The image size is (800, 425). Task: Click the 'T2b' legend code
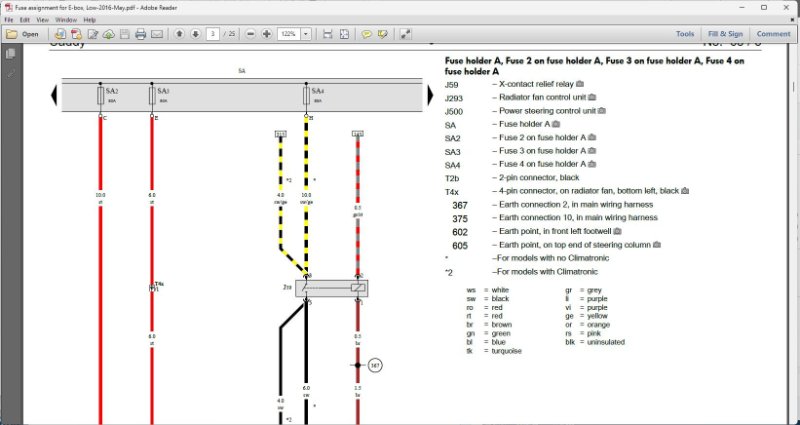pos(452,178)
